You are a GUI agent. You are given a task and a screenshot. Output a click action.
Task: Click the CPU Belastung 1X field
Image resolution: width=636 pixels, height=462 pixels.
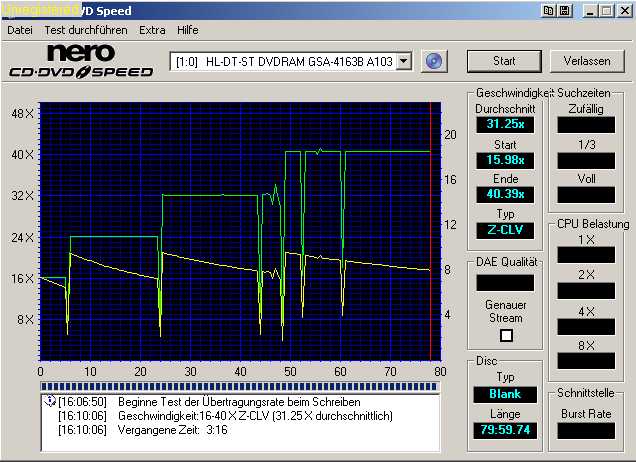(x=586, y=255)
